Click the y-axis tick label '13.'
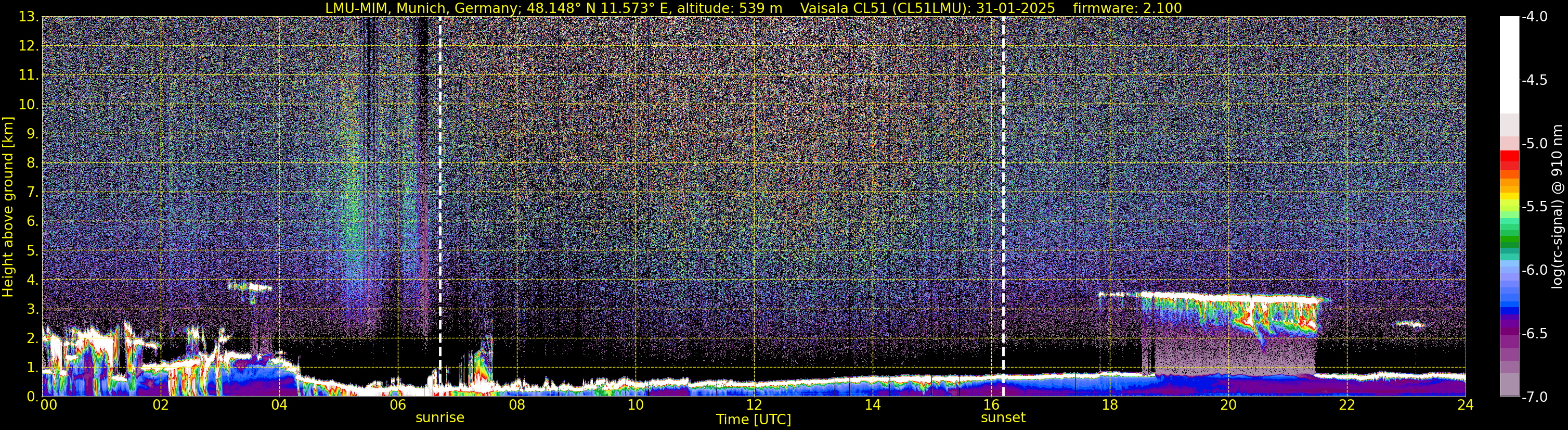Screen dimensions: 1568x430 pos(29,17)
